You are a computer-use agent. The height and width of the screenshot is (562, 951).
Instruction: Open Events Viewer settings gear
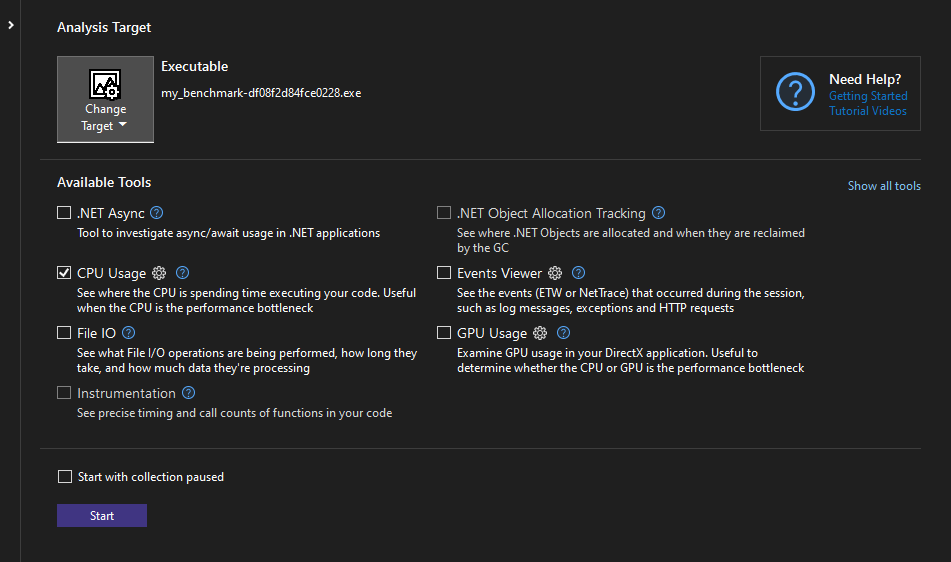click(555, 273)
